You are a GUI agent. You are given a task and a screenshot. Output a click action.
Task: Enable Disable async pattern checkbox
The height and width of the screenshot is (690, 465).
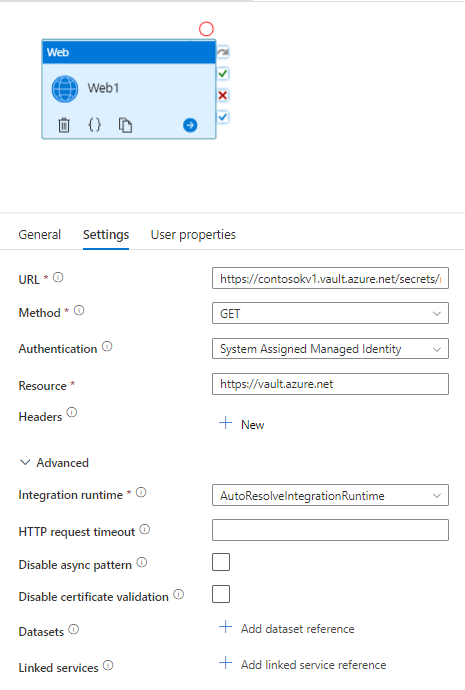click(x=221, y=562)
